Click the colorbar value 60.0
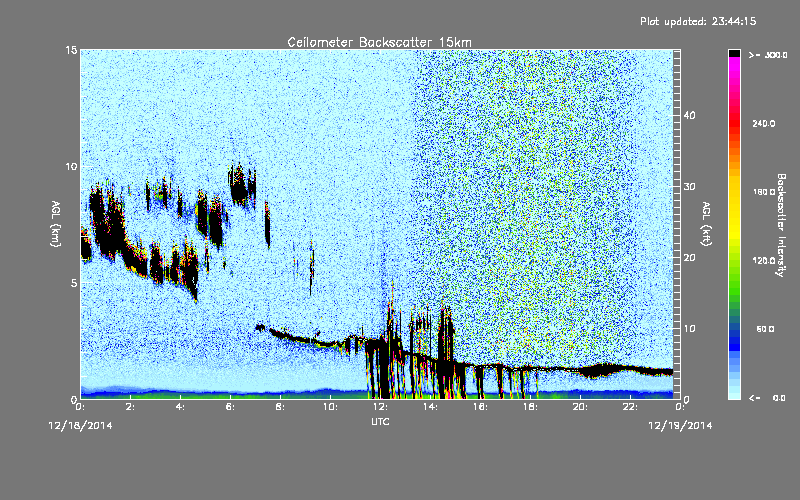This screenshot has height=500, width=800. coord(765,329)
